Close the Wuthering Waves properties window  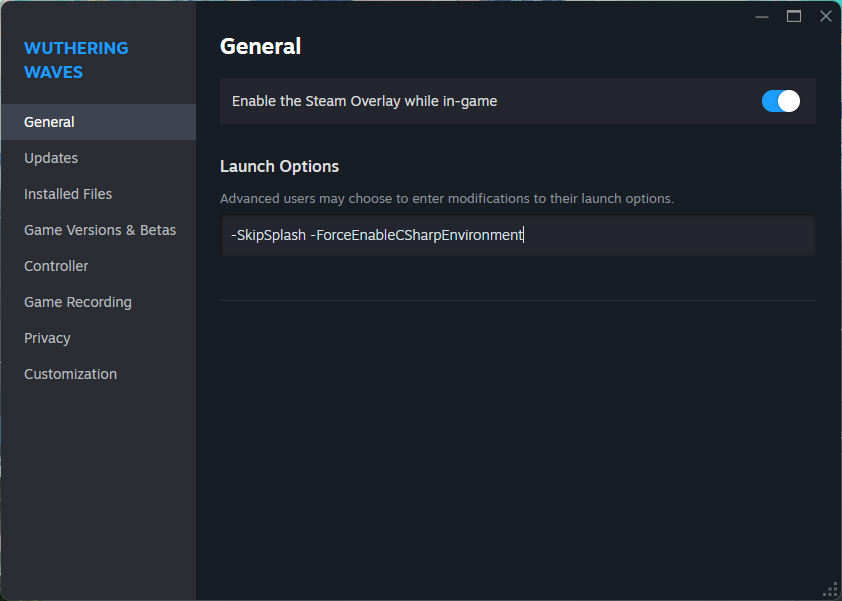point(826,16)
